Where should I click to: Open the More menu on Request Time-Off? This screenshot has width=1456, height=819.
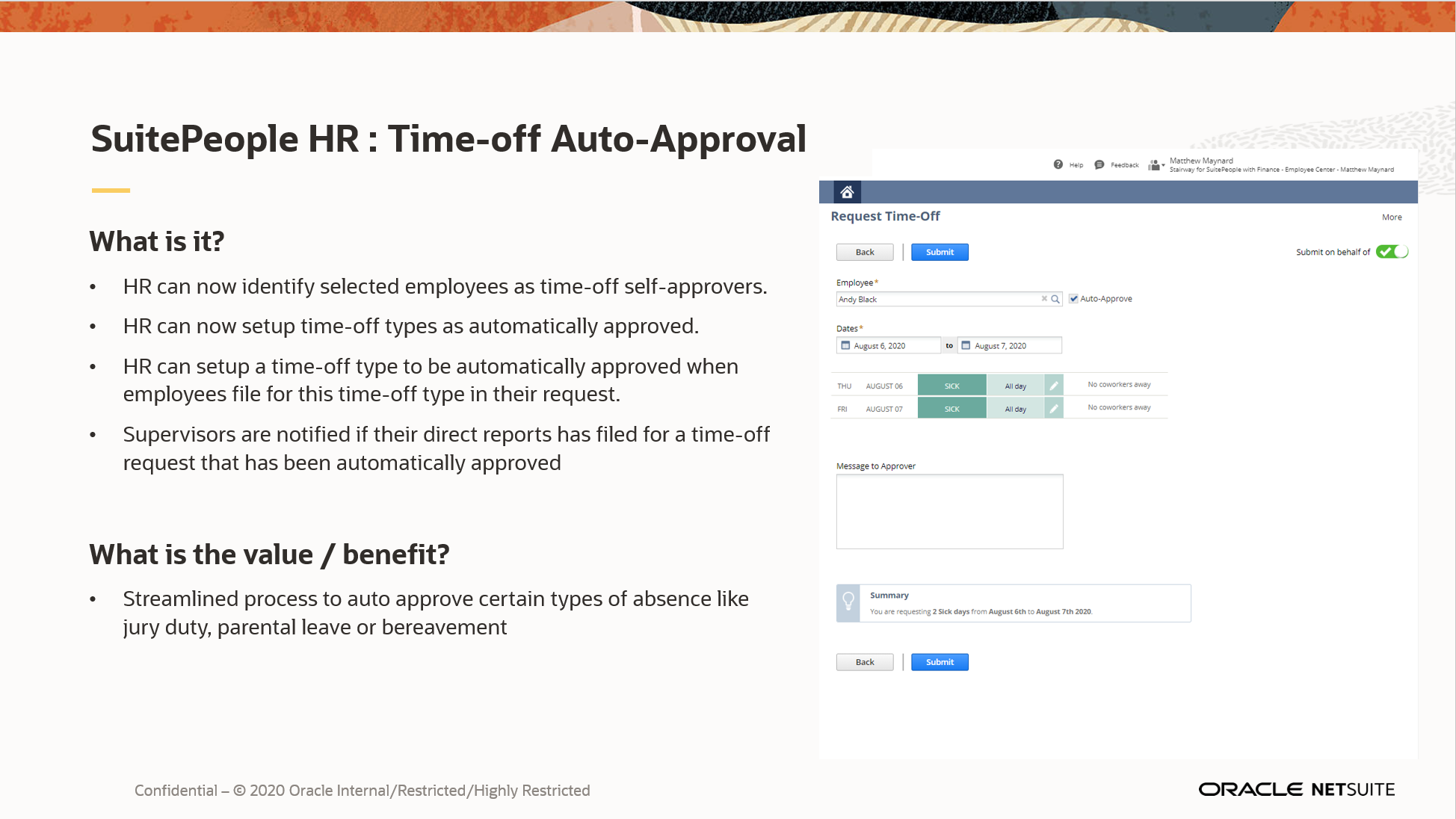(x=1392, y=217)
